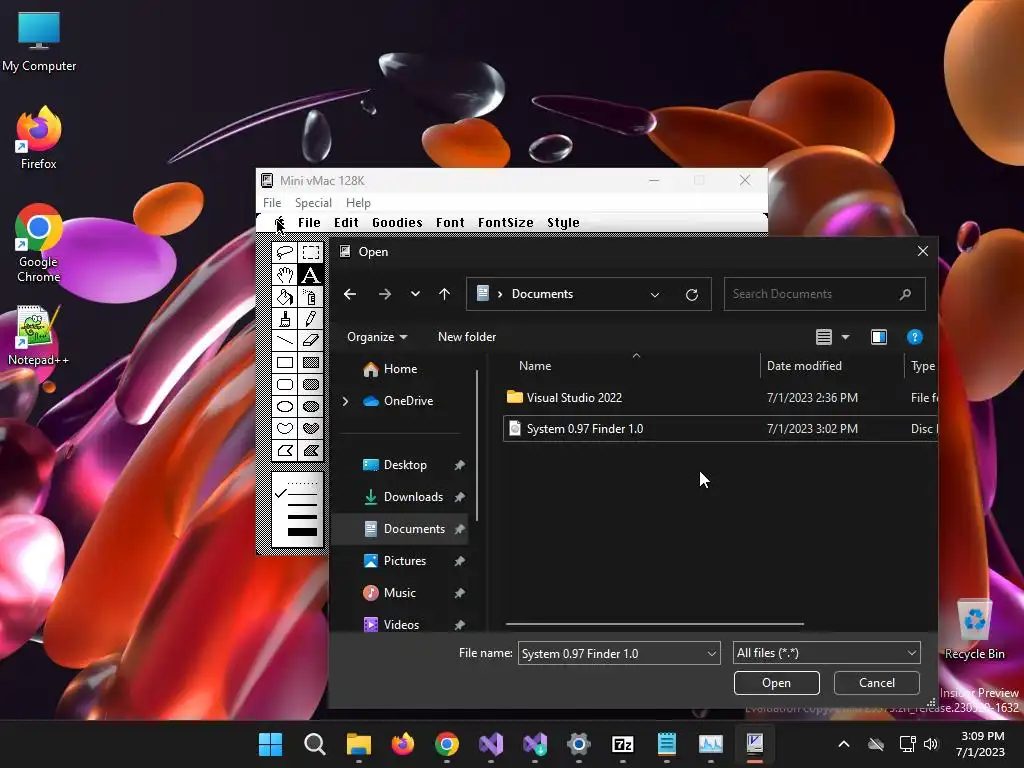Open Notepad++ desktop shortcut
Image resolution: width=1024 pixels, height=768 pixels.
(39, 336)
